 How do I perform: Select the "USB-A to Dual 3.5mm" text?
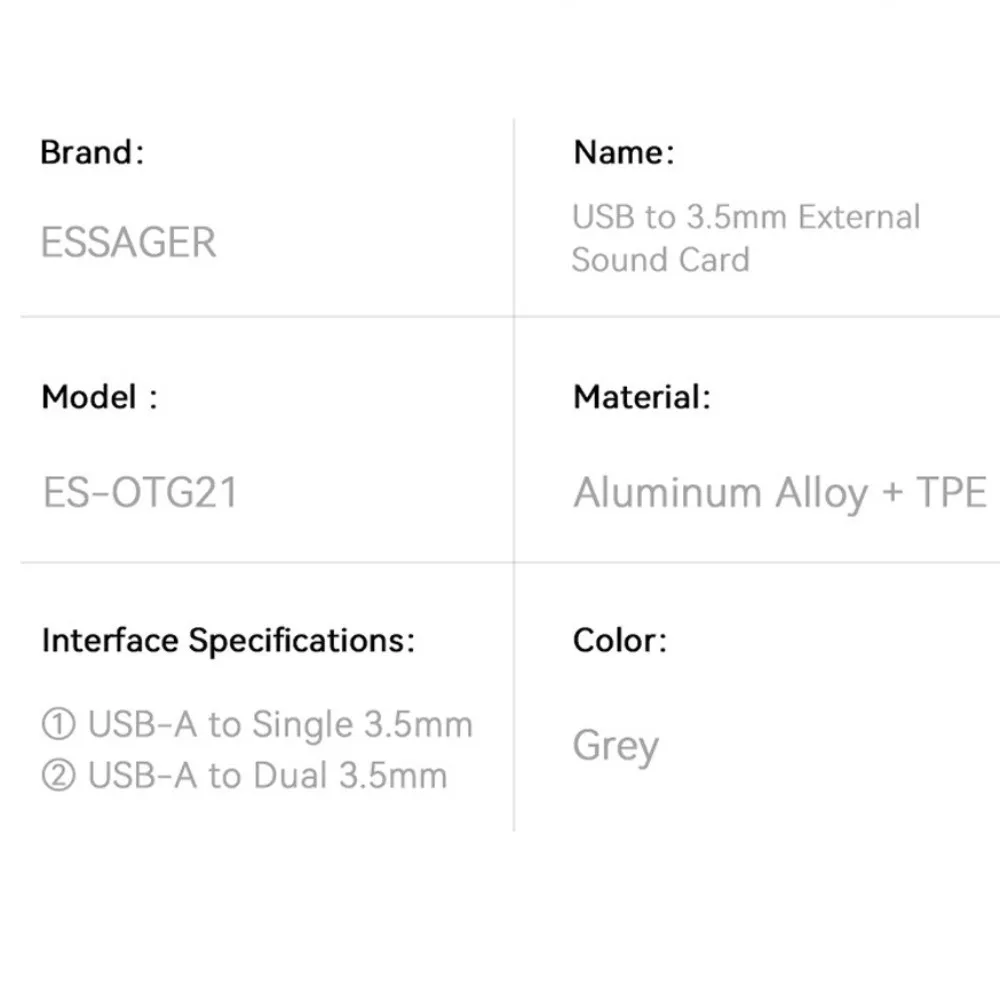267,776
